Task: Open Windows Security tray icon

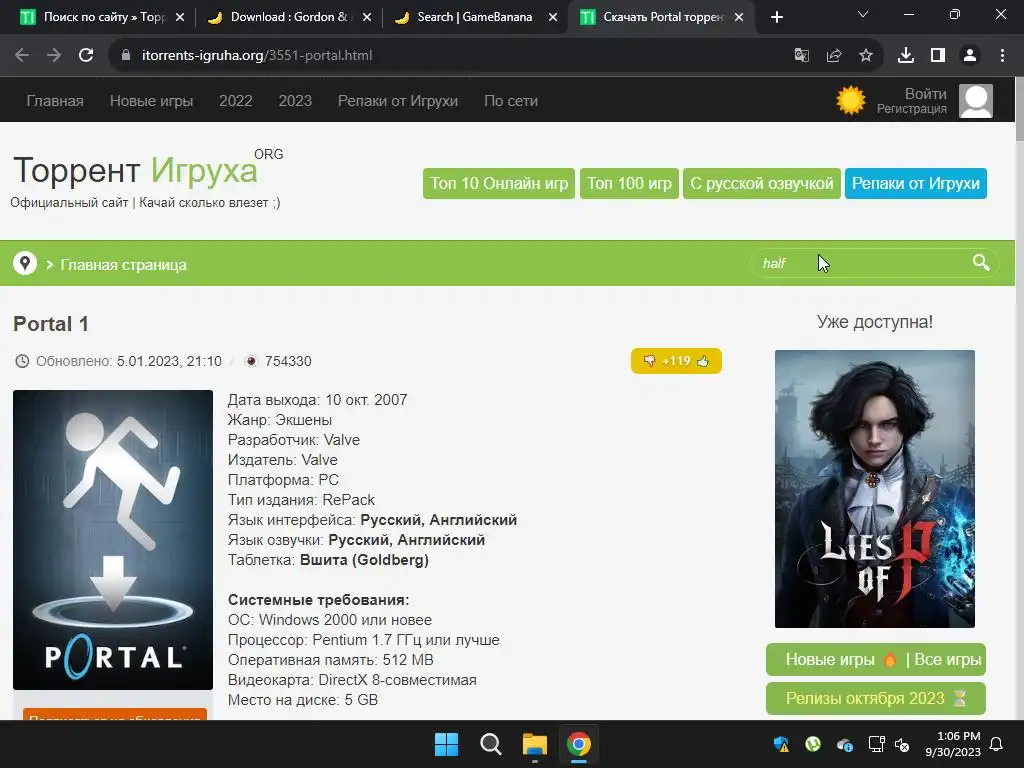Action: (x=781, y=744)
